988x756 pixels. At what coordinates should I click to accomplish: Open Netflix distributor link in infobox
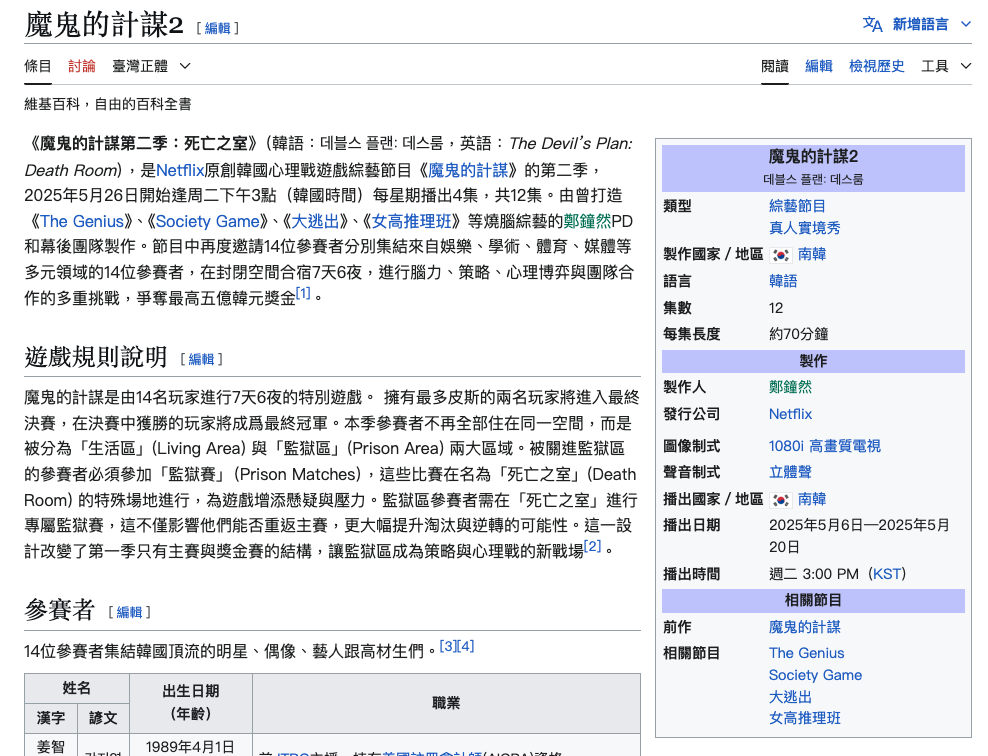[790, 414]
